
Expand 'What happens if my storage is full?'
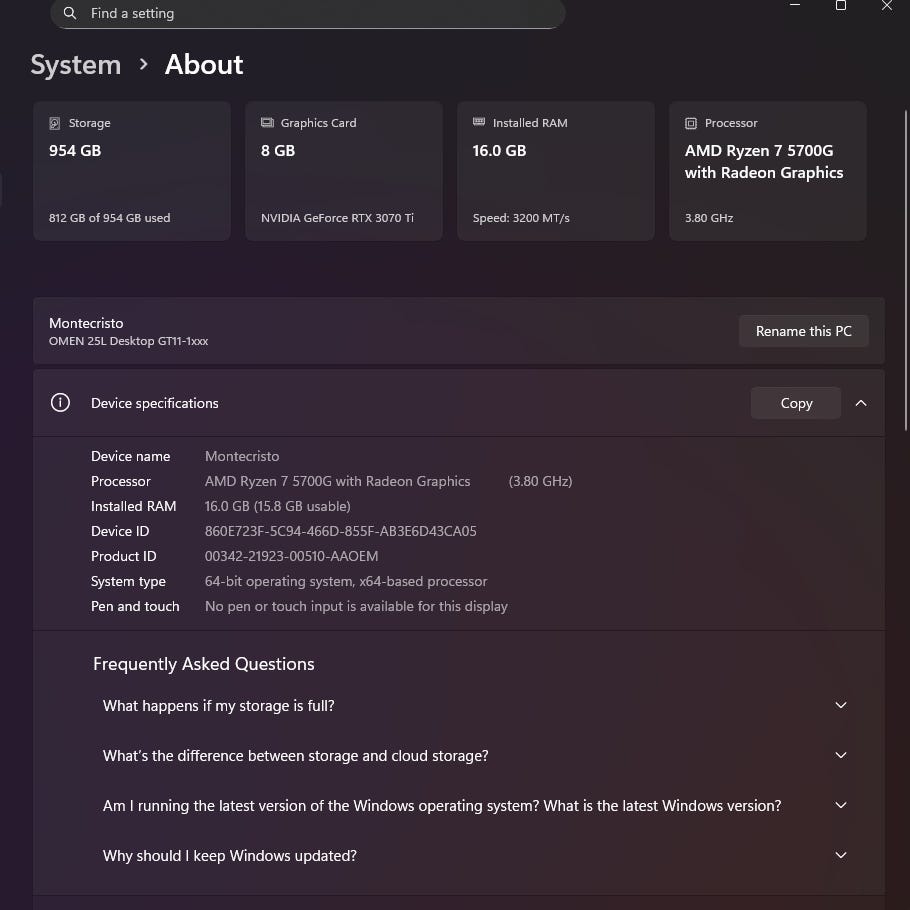click(840, 705)
